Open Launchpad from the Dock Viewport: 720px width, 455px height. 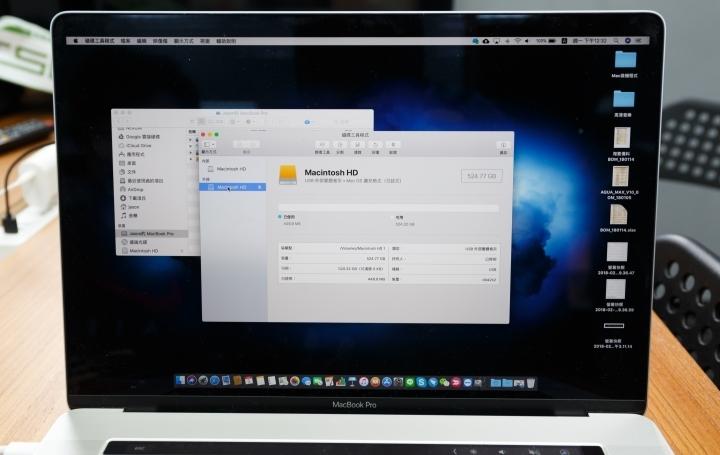[203, 380]
